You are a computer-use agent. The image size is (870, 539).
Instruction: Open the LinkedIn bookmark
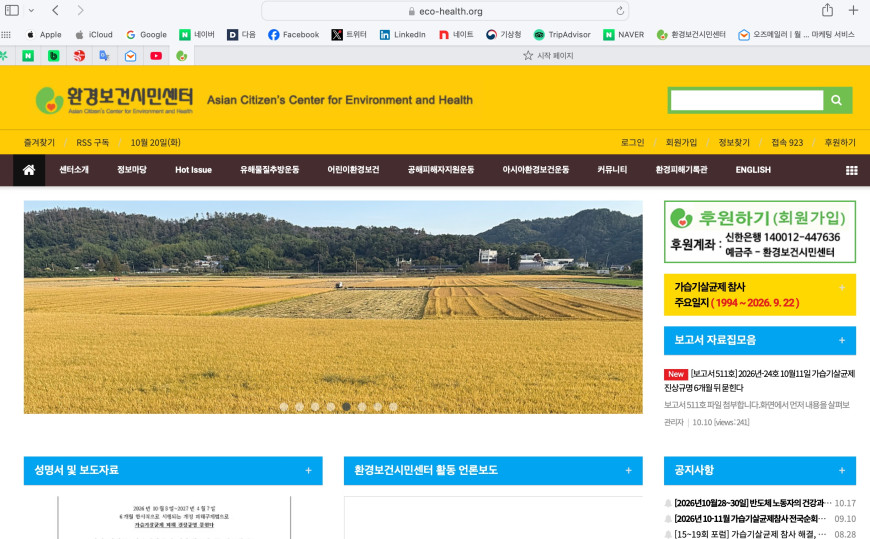pos(402,34)
